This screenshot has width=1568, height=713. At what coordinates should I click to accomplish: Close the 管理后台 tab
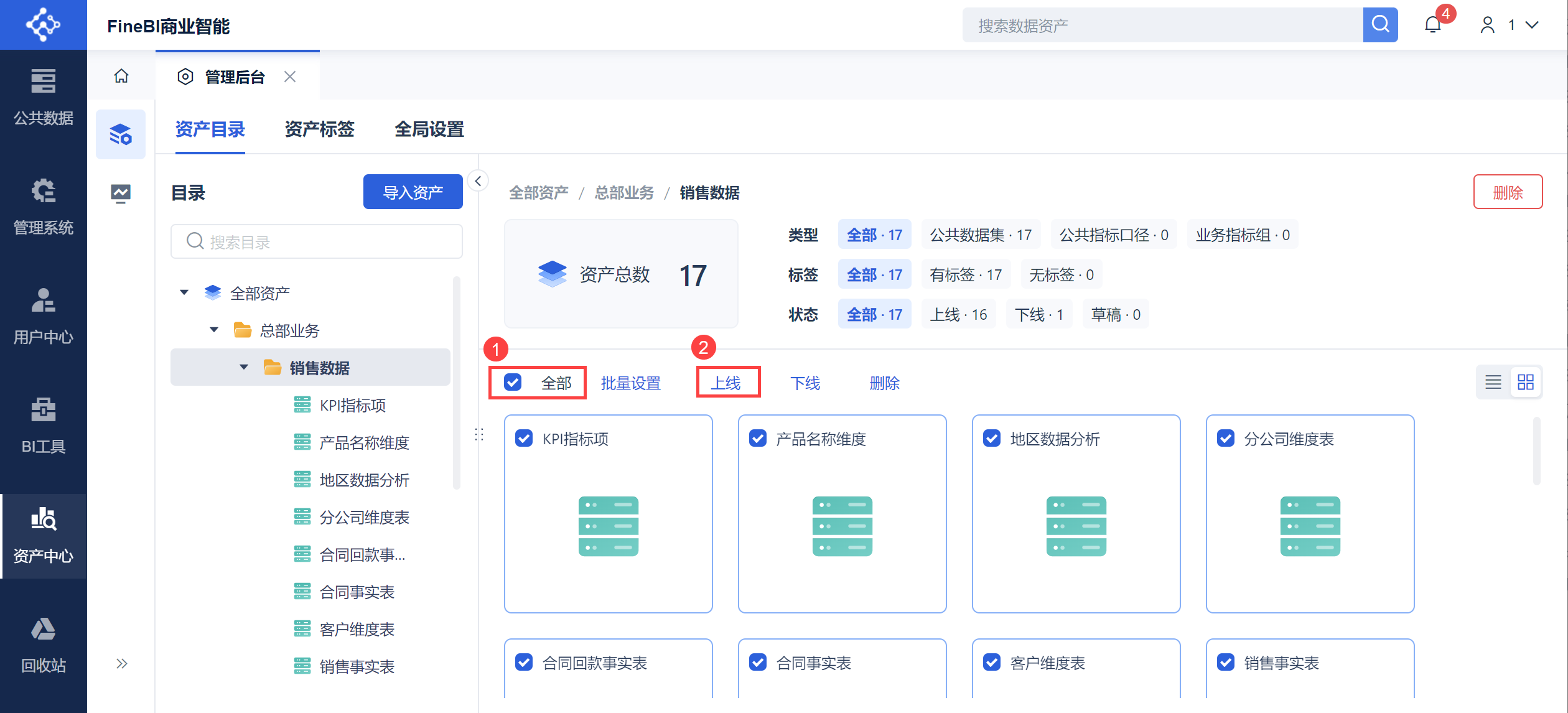click(x=290, y=77)
